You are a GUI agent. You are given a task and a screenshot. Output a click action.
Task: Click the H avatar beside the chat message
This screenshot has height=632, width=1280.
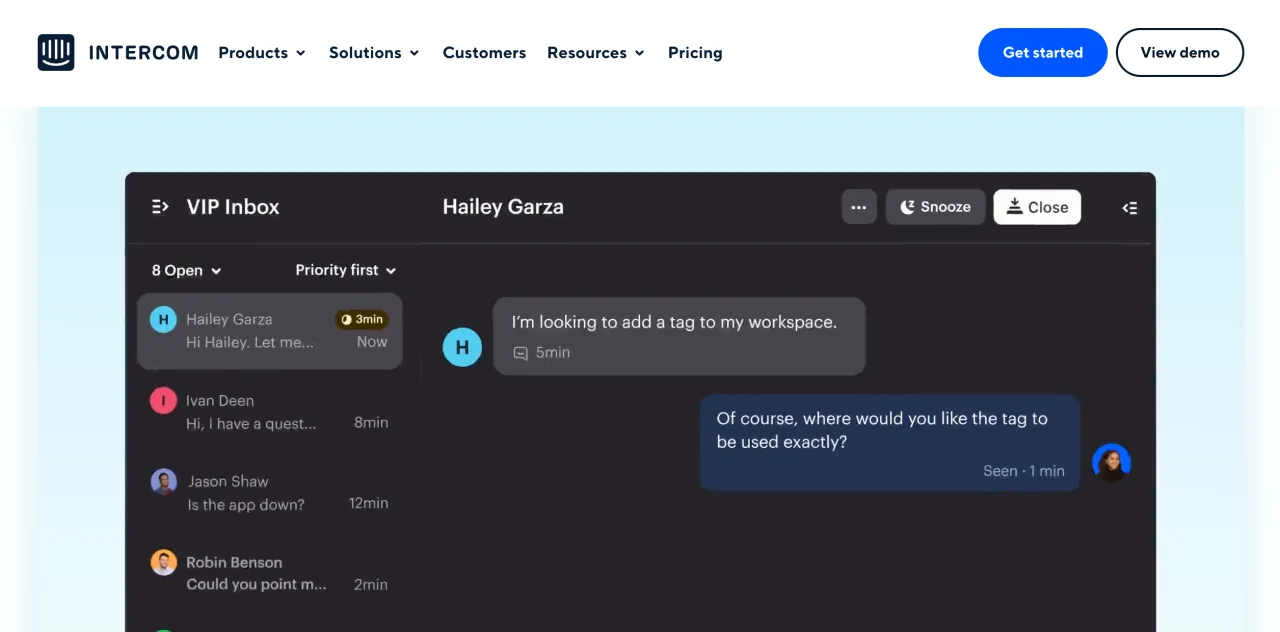462,347
